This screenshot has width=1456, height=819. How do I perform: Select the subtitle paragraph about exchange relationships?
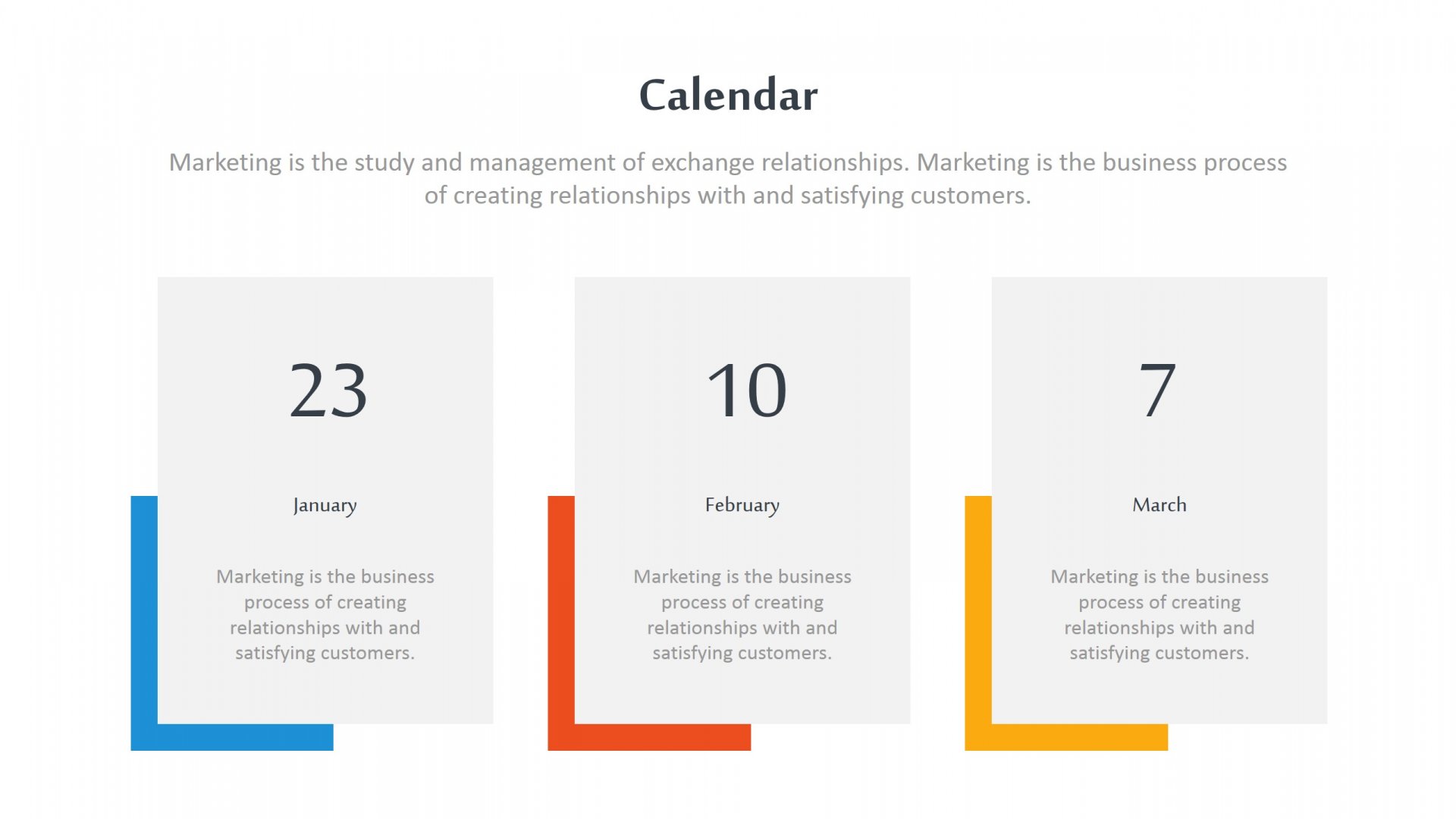coord(728,178)
